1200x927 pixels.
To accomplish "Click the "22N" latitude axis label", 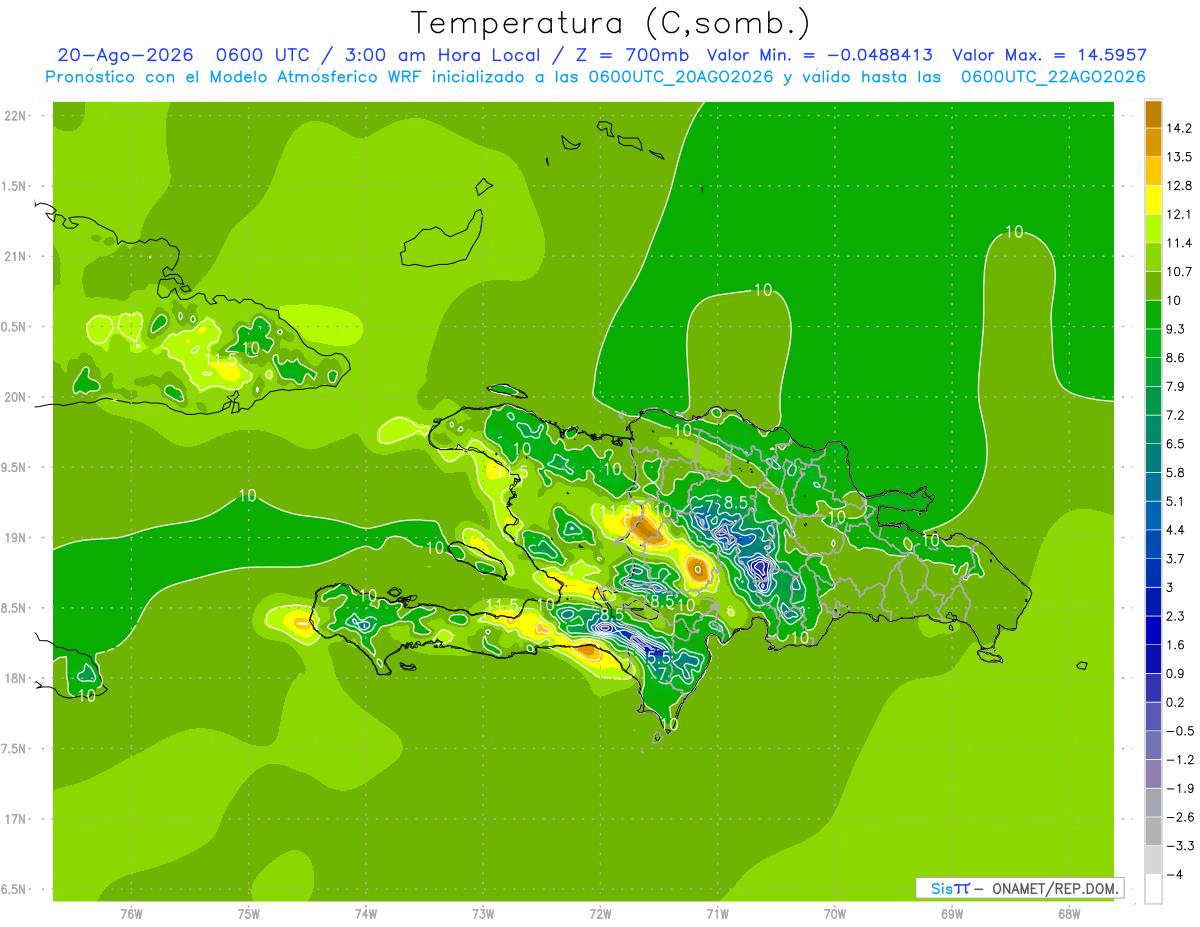I will 14,115.
